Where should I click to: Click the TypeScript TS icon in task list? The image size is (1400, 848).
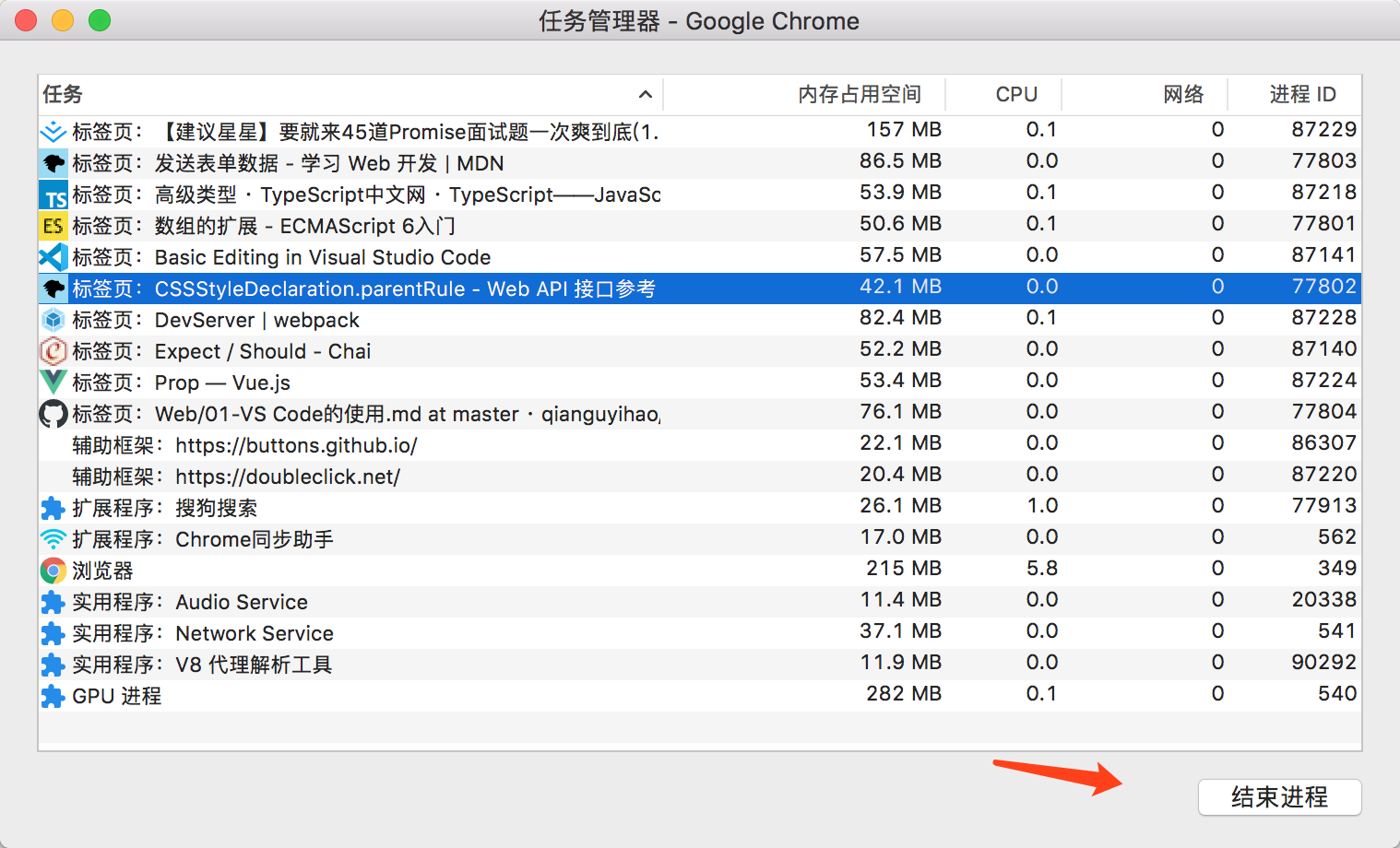[x=53, y=194]
